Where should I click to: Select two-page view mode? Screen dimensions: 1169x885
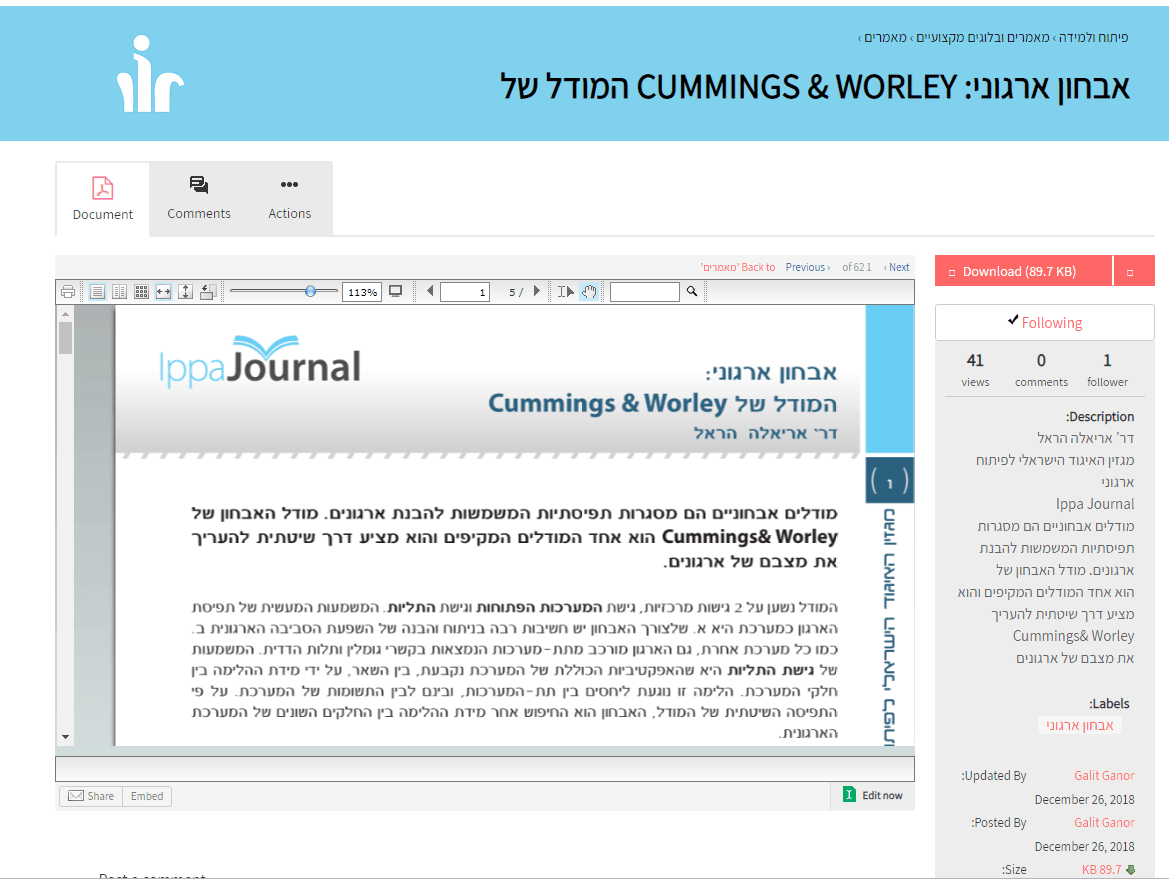119,292
